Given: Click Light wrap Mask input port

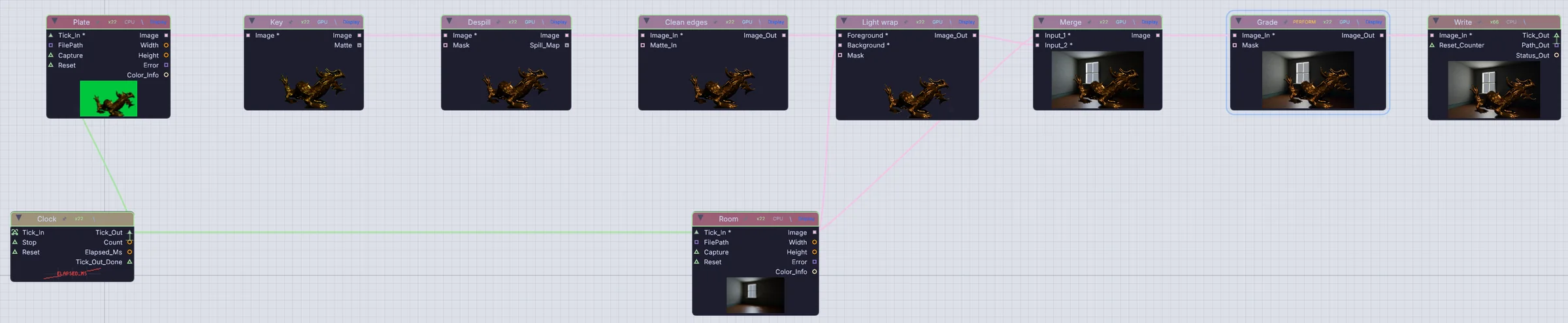Looking at the screenshot, I should click(x=840, y=55).
